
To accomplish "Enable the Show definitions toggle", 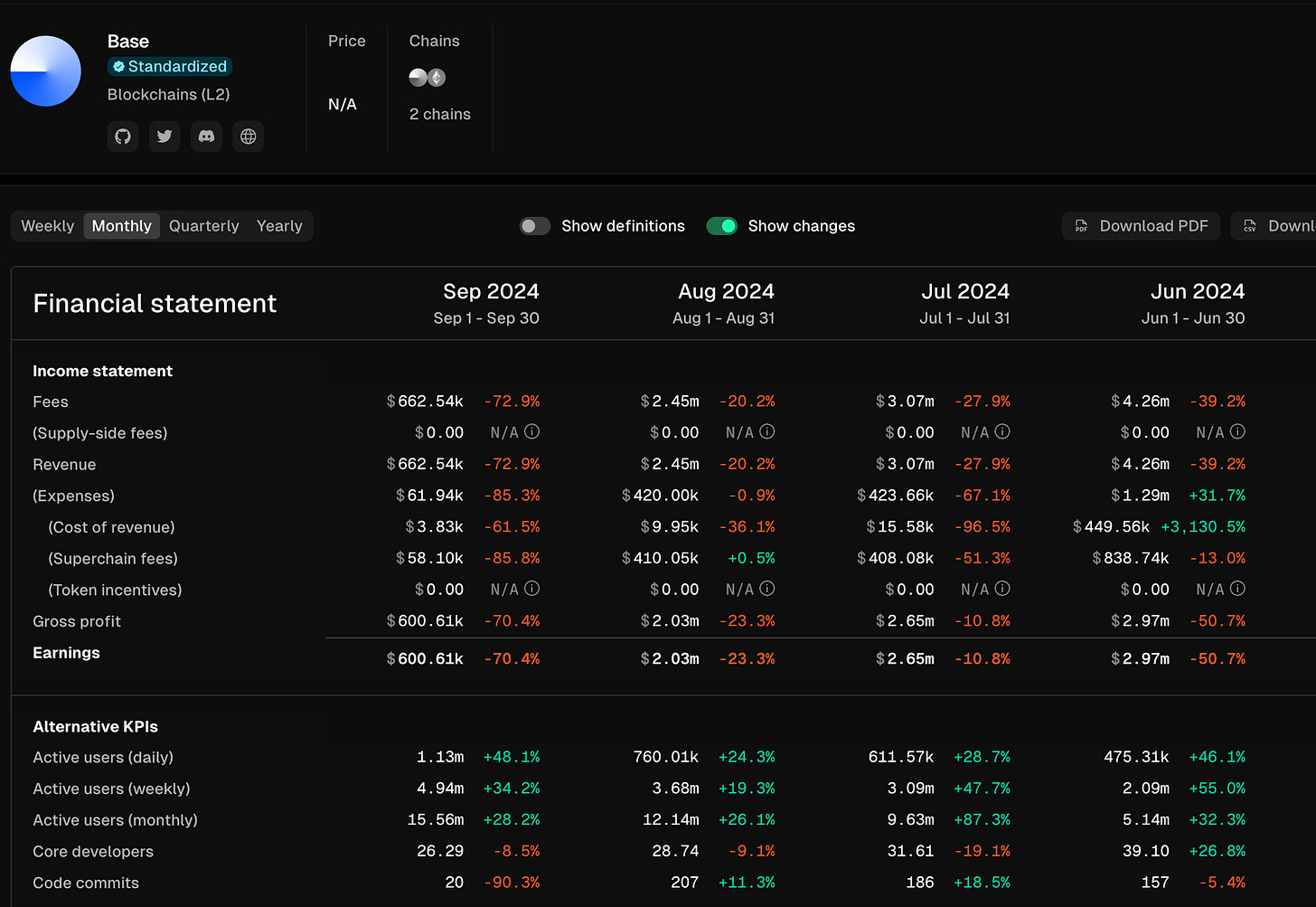I will (x=535, y=226).
